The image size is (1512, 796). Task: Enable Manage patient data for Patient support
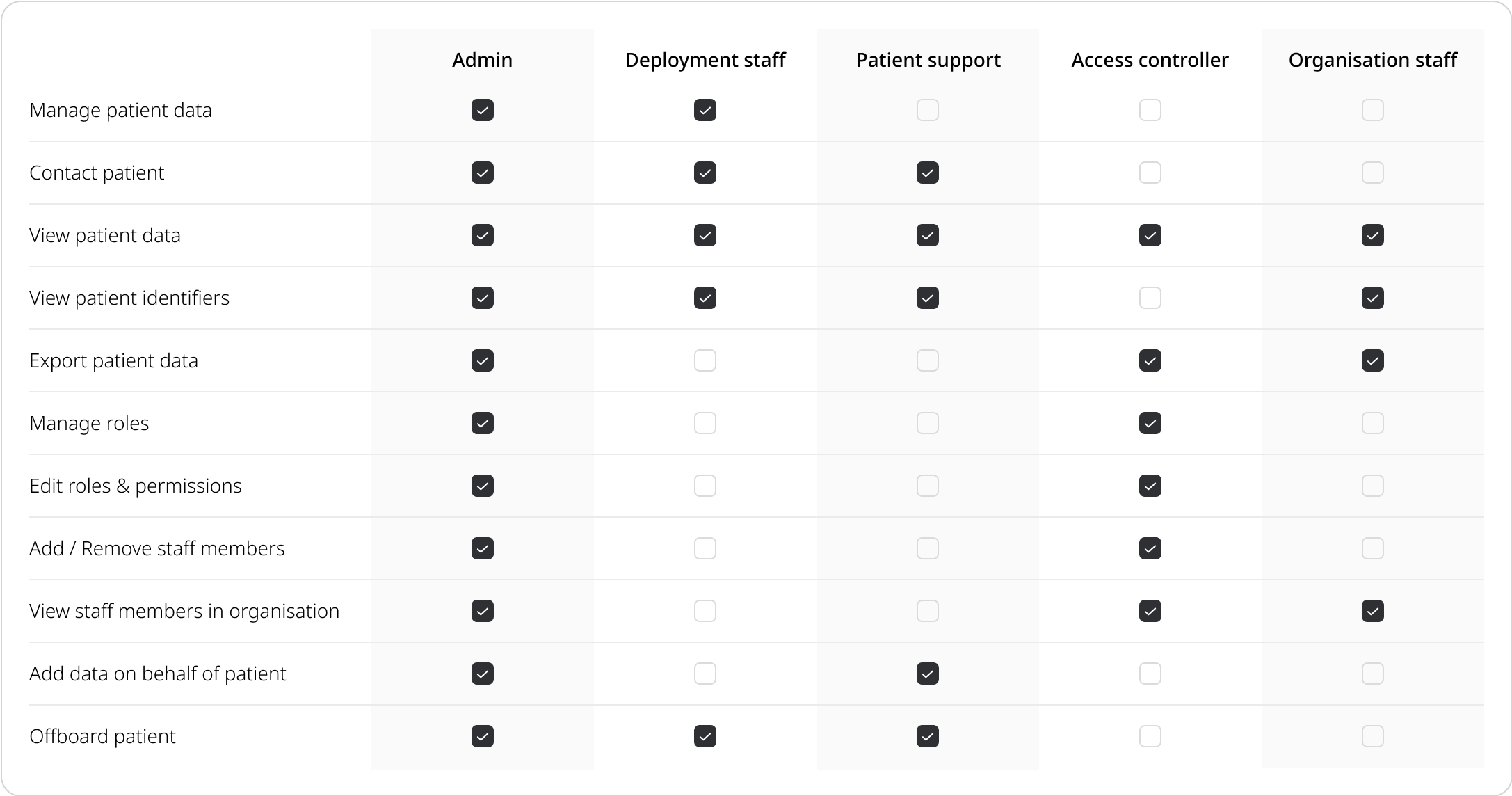[x=928, y=110]
